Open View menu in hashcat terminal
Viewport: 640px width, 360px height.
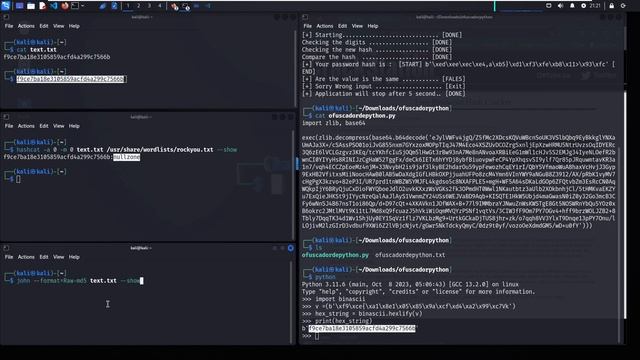pyautogui.click(x=59, y=126)
